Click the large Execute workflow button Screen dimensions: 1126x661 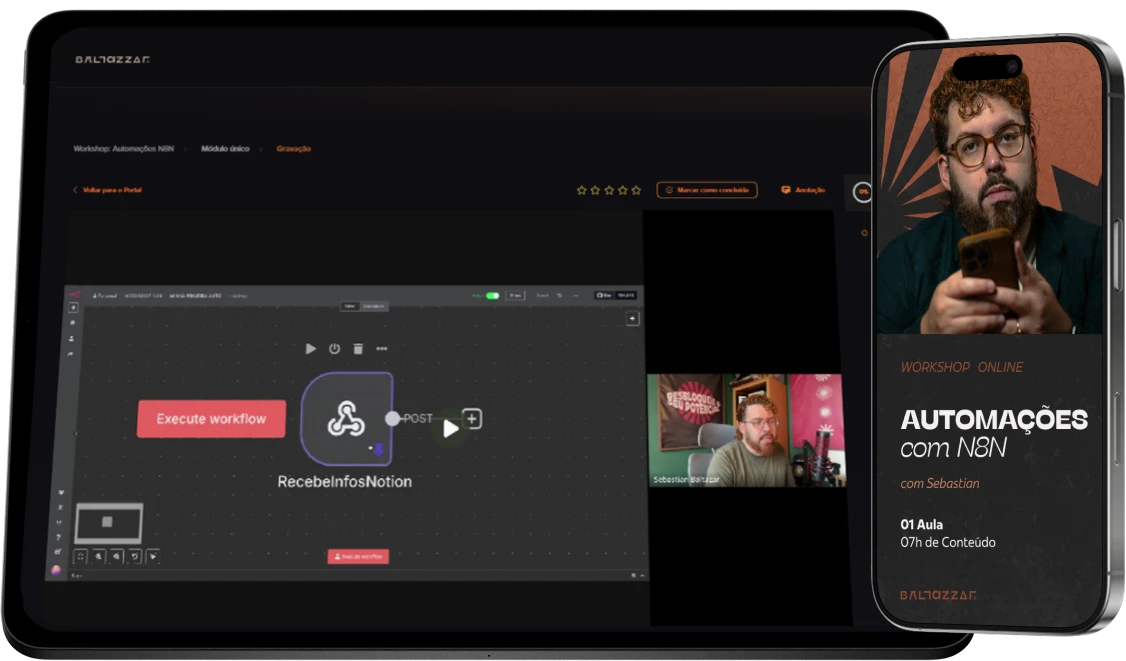tap(211, 419)
